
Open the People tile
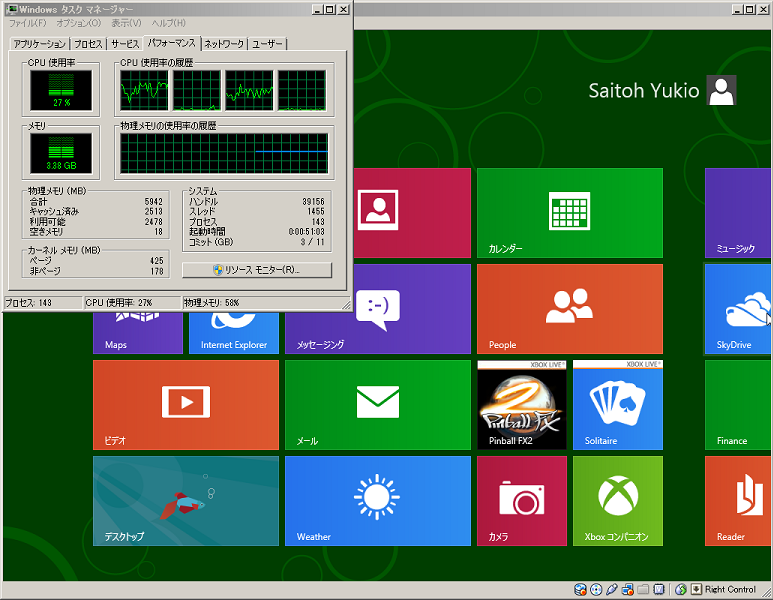[x=569, y=308]
